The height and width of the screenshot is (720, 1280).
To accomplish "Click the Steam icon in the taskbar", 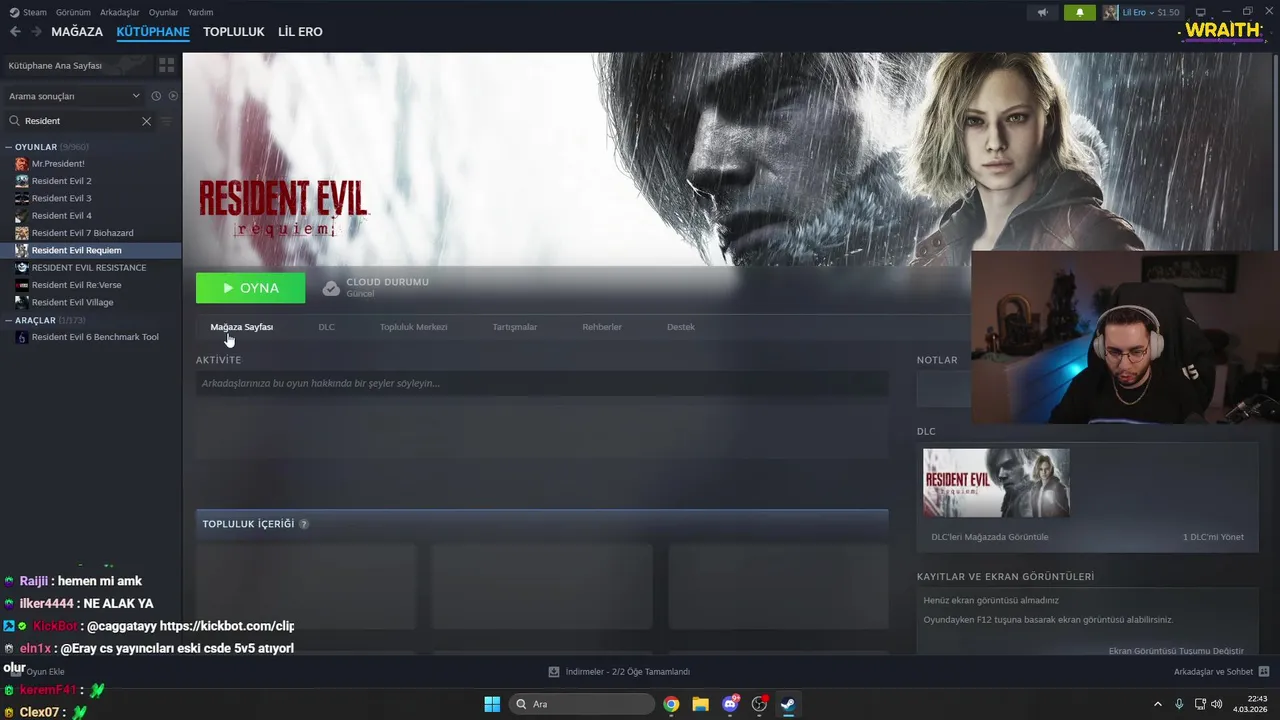I will (788, 704).
